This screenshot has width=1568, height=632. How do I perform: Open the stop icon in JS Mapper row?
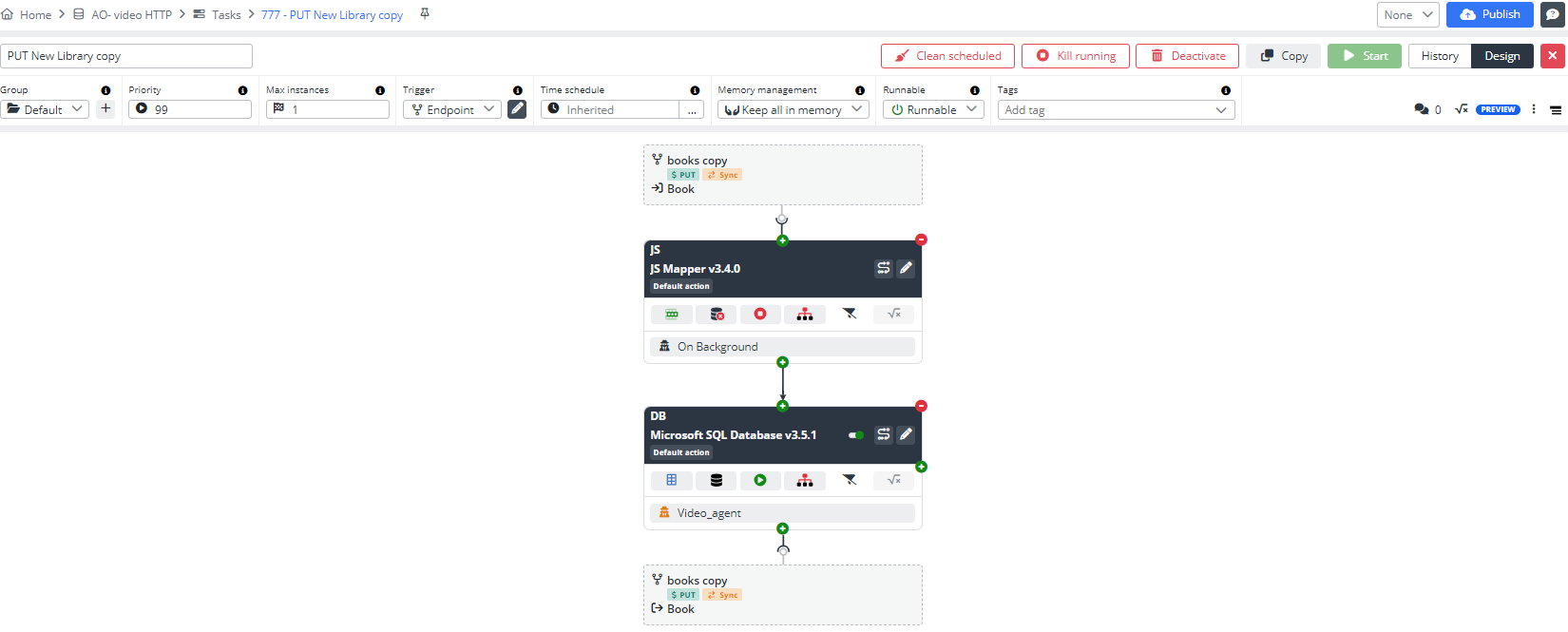760,315
